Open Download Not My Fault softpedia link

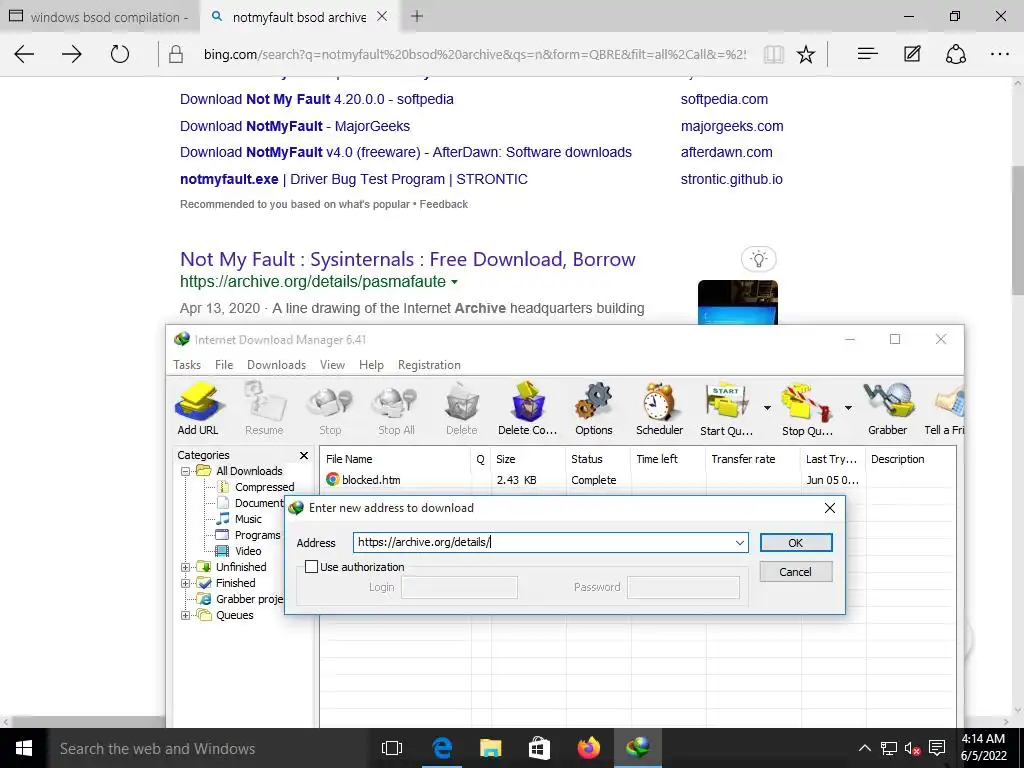point(317,99)
